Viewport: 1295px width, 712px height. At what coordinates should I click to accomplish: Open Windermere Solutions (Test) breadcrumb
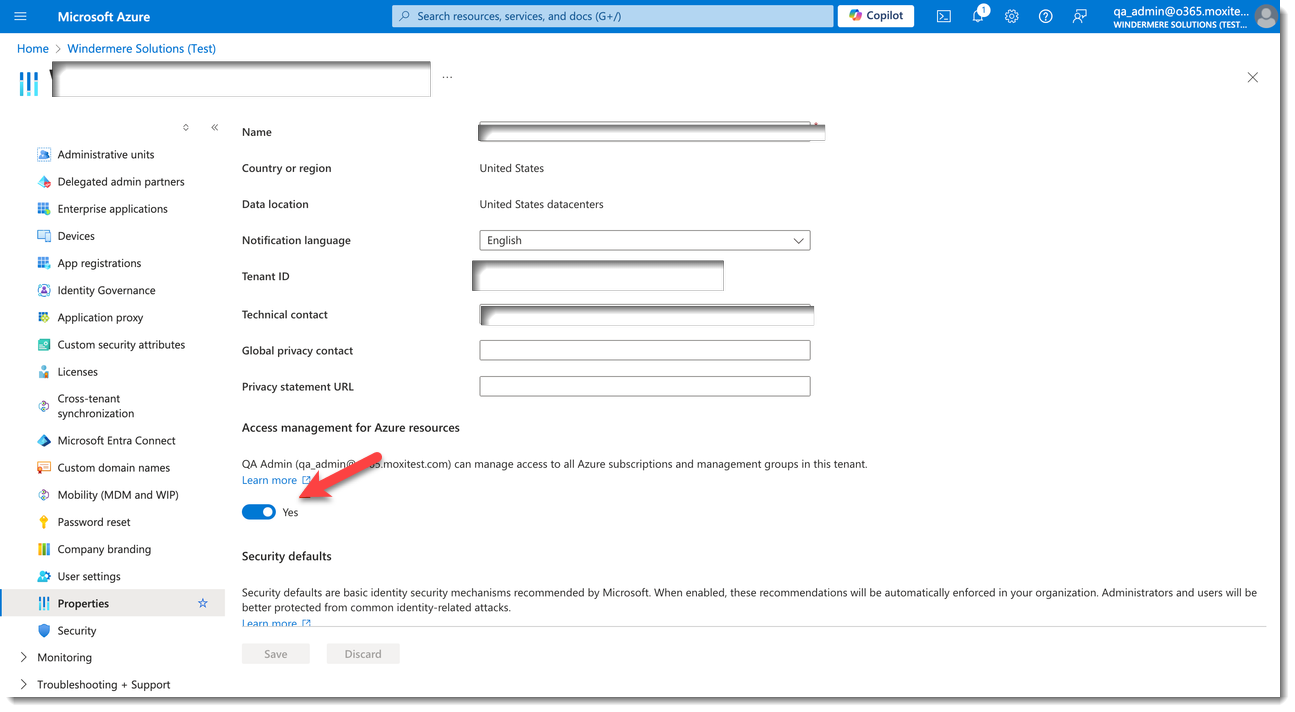click(142, 48)
